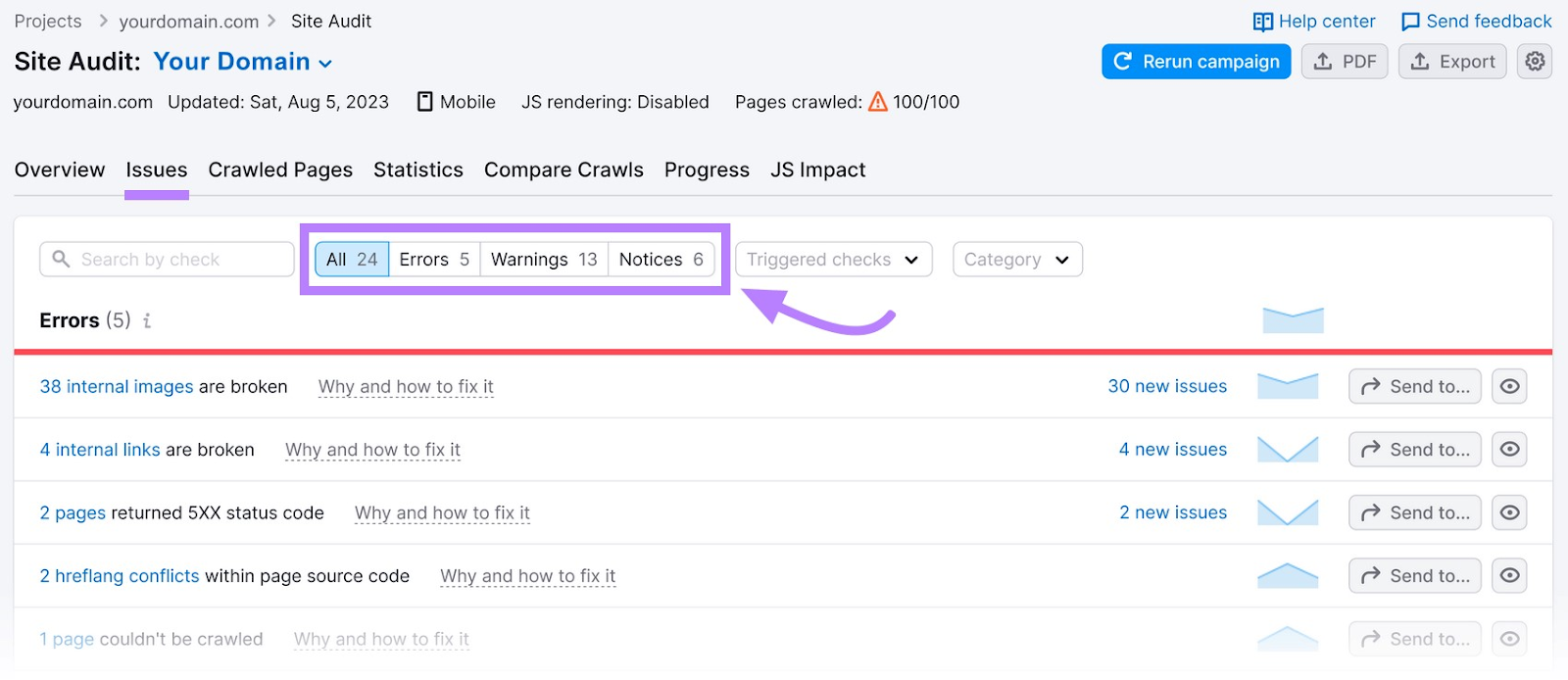Hide the 5XX status code issue
The height and width of the screenshot is (680, 1568).
1509,512
